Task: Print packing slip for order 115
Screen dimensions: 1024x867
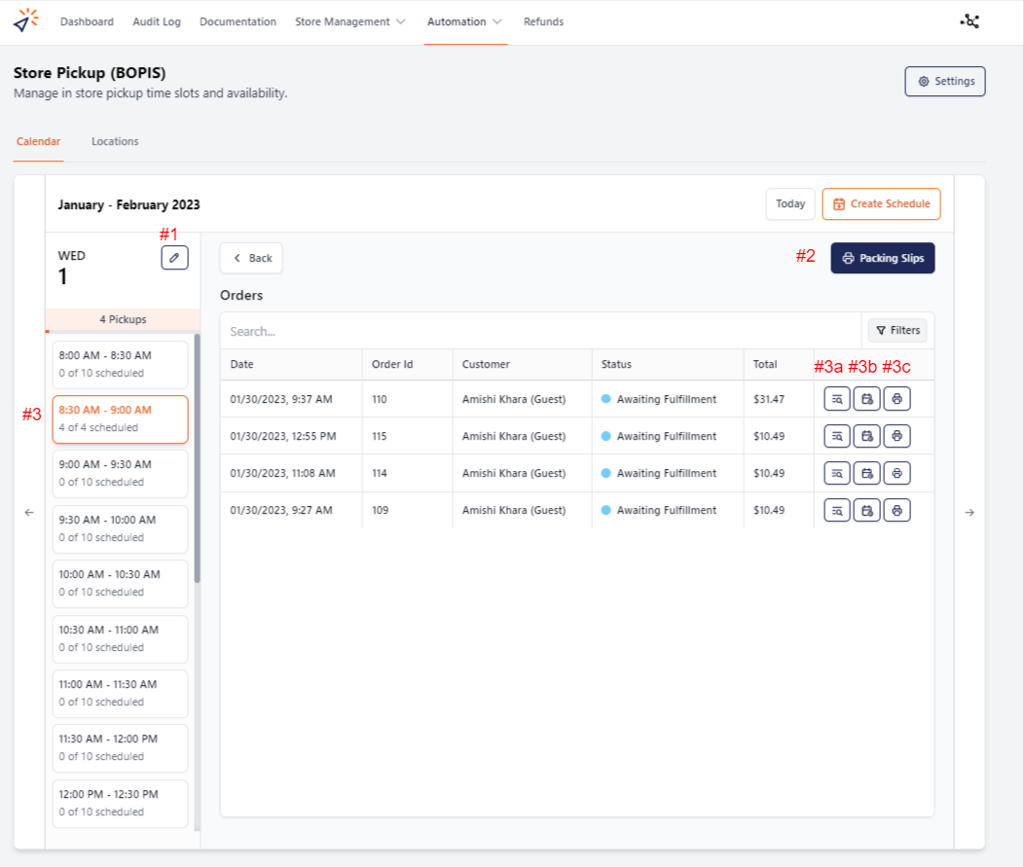Action: point(897,436)
